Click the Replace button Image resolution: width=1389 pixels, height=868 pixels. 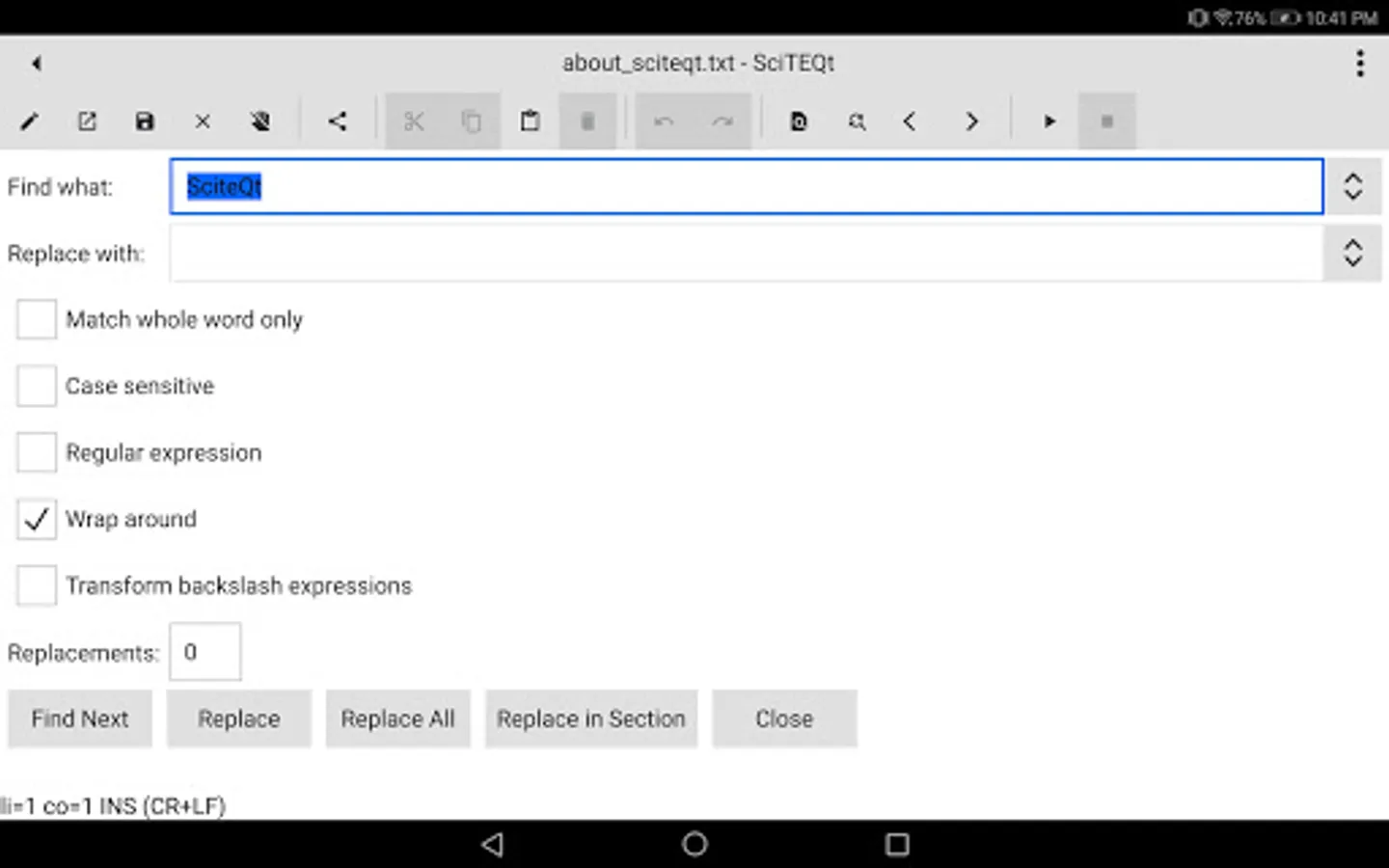tap(239, 719)
